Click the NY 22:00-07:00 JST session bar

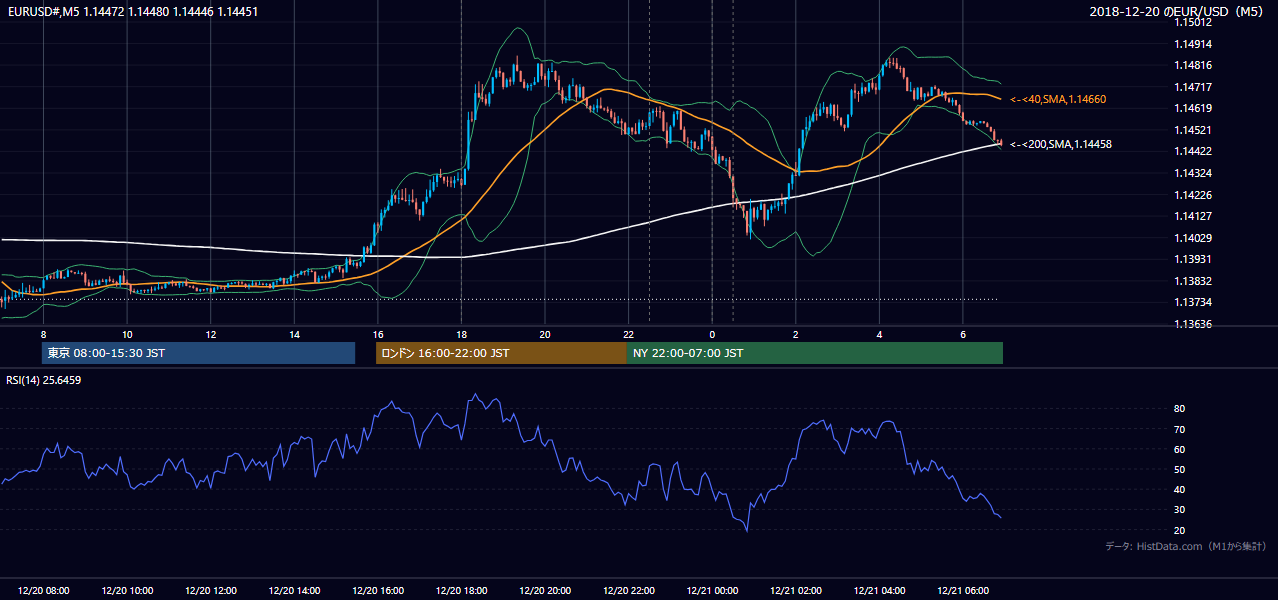coord(815,353)
